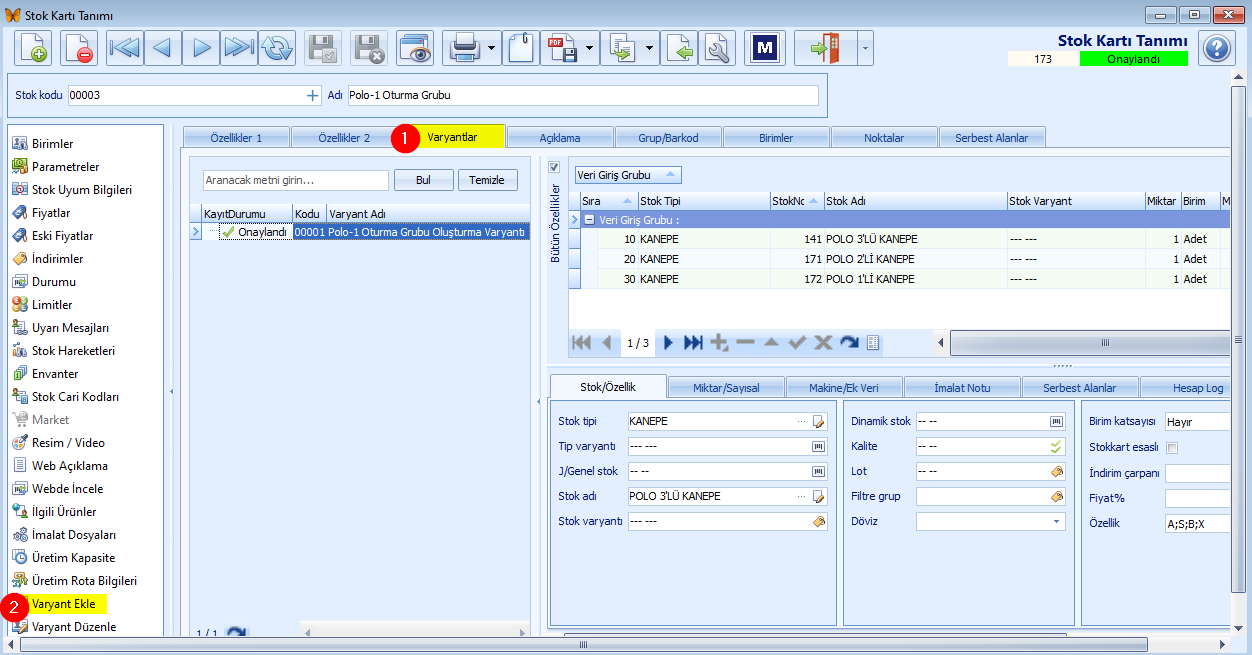Open Üretim Rota Bilgileri in sidebar
The width and height of the screenshot is (1252, 655).
tap(84, 581)
